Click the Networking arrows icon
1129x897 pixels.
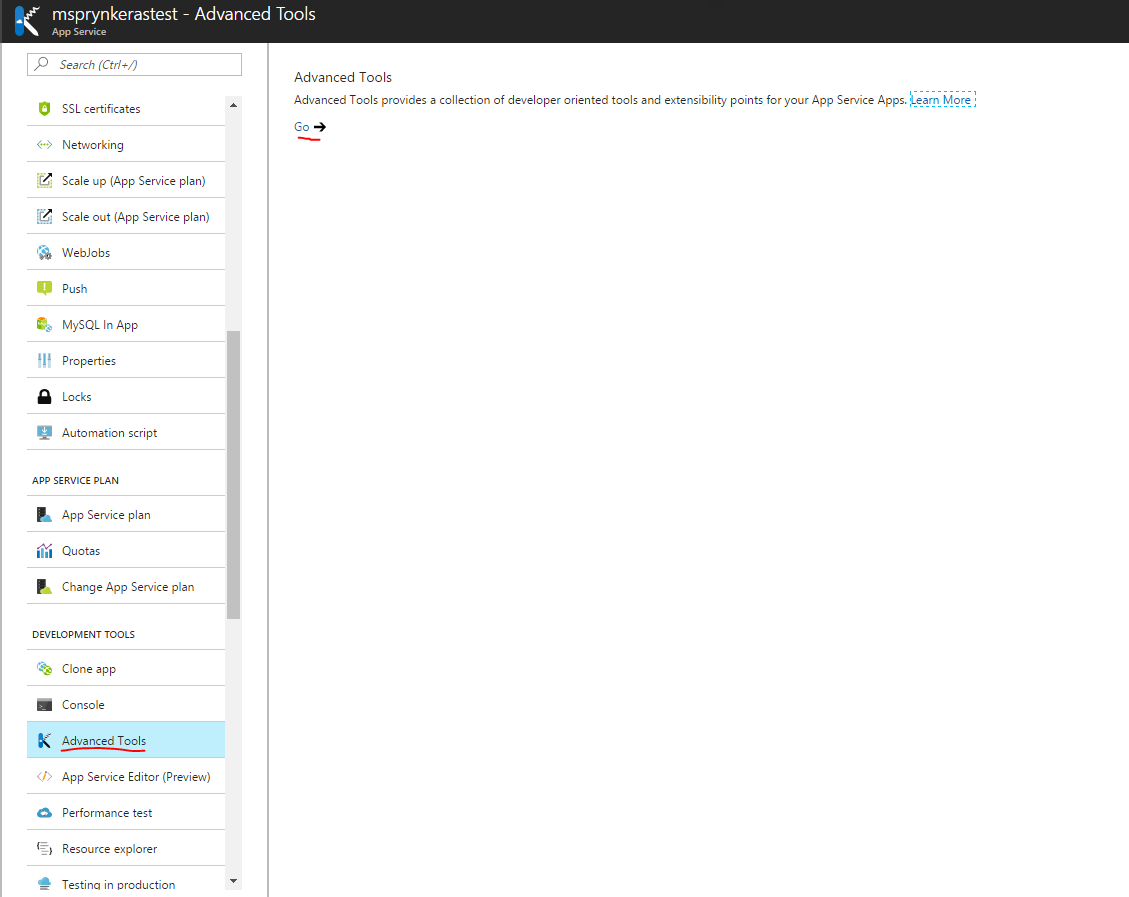click(44, 145)
